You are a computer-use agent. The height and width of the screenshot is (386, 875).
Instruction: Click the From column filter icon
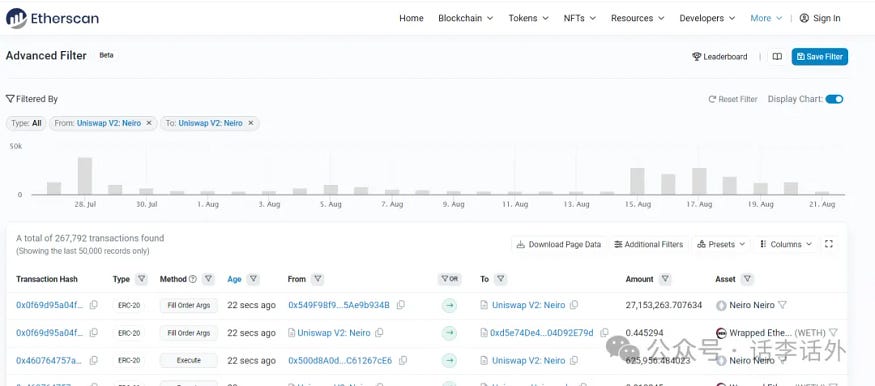(x=318, y=279)
